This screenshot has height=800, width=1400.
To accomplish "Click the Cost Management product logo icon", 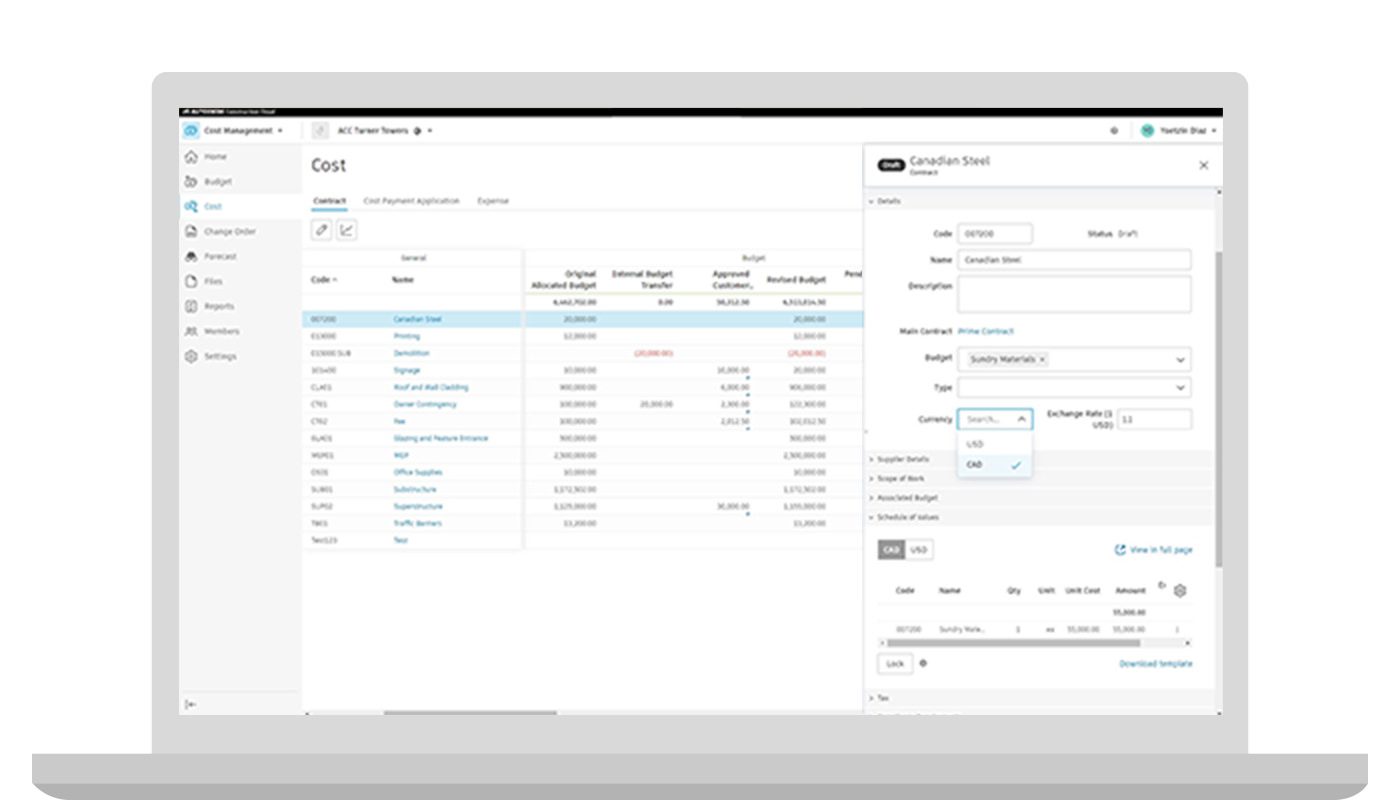I will 190,130.
